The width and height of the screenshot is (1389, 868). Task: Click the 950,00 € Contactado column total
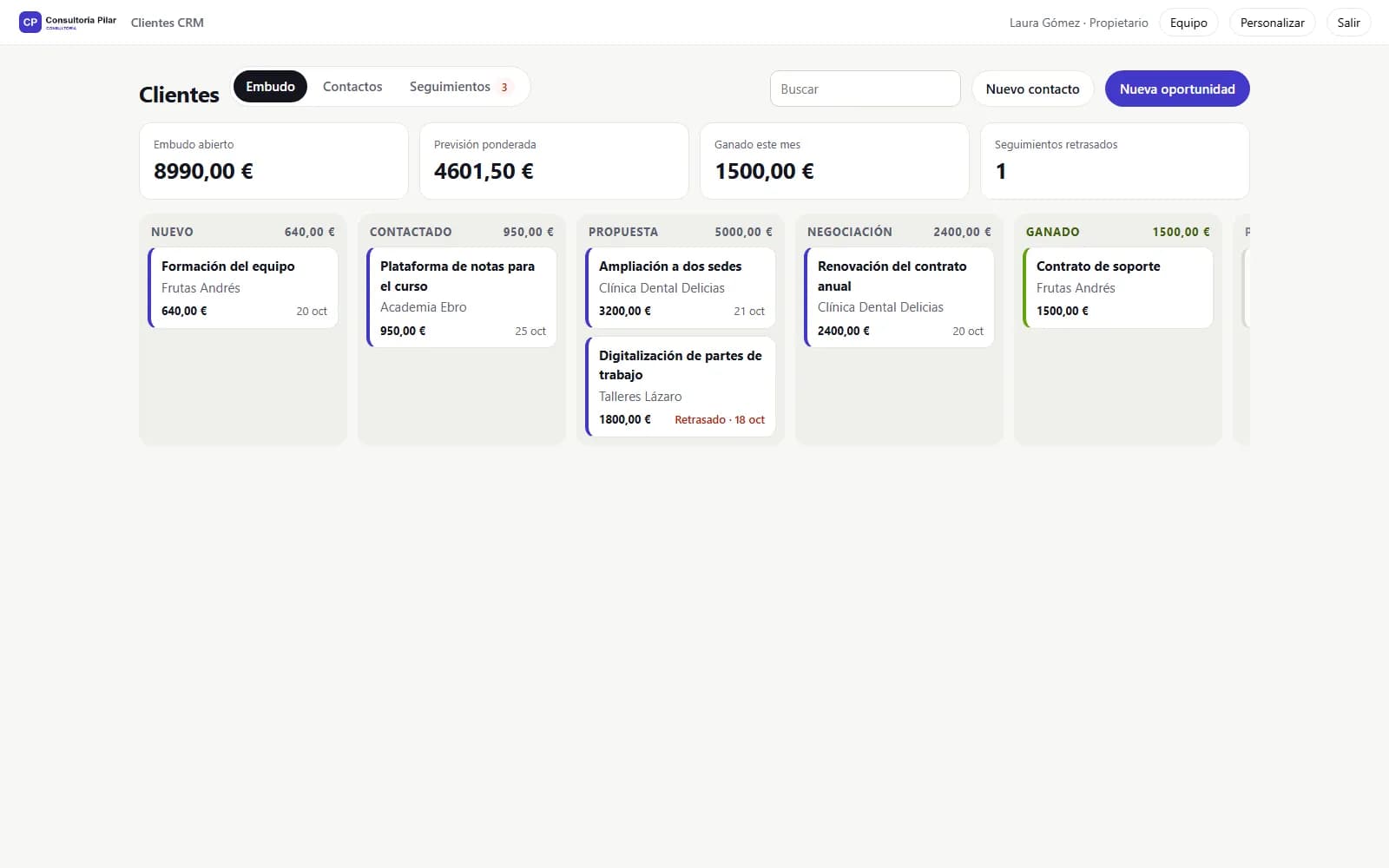click(x=528, y=232)
